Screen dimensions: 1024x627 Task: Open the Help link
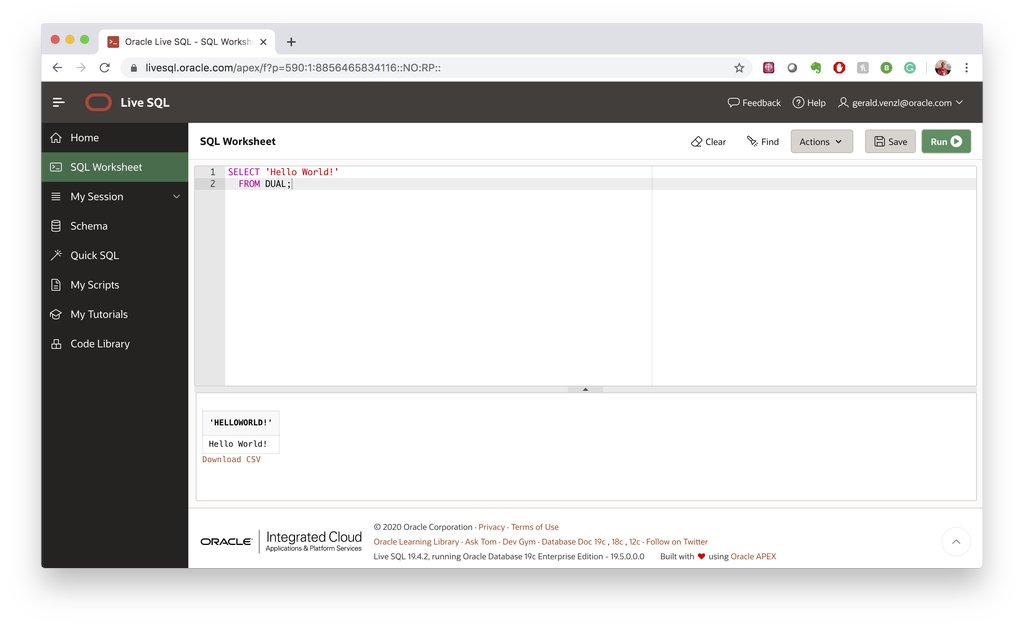[809, 103]
